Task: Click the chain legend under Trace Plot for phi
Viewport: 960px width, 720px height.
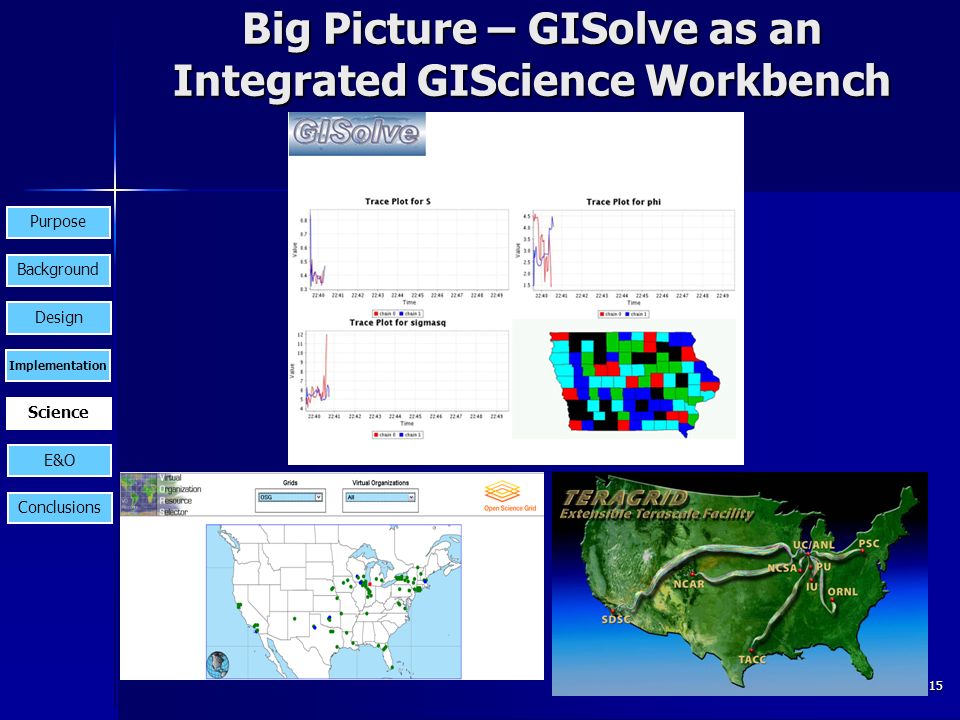Action: (x=623, y=314)
